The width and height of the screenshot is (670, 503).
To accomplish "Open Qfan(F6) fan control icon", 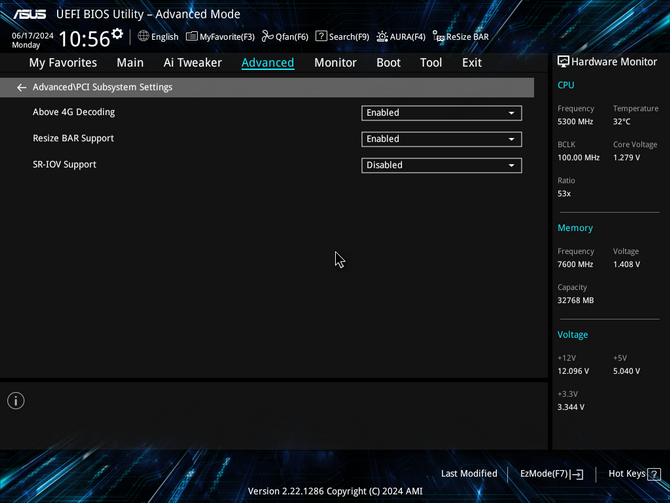I will point(267,36).
